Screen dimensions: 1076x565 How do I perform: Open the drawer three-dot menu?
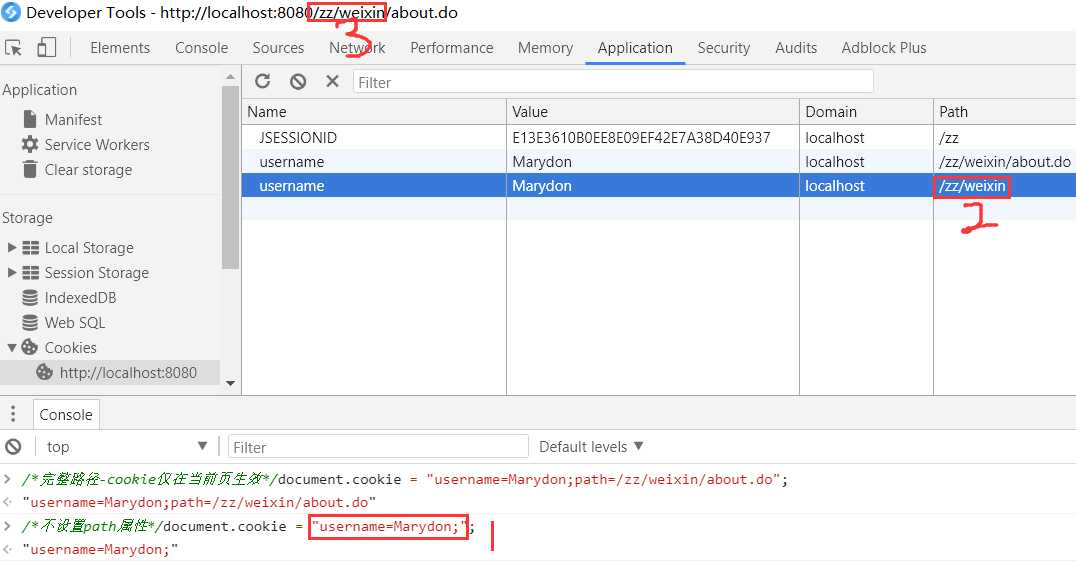12,413
